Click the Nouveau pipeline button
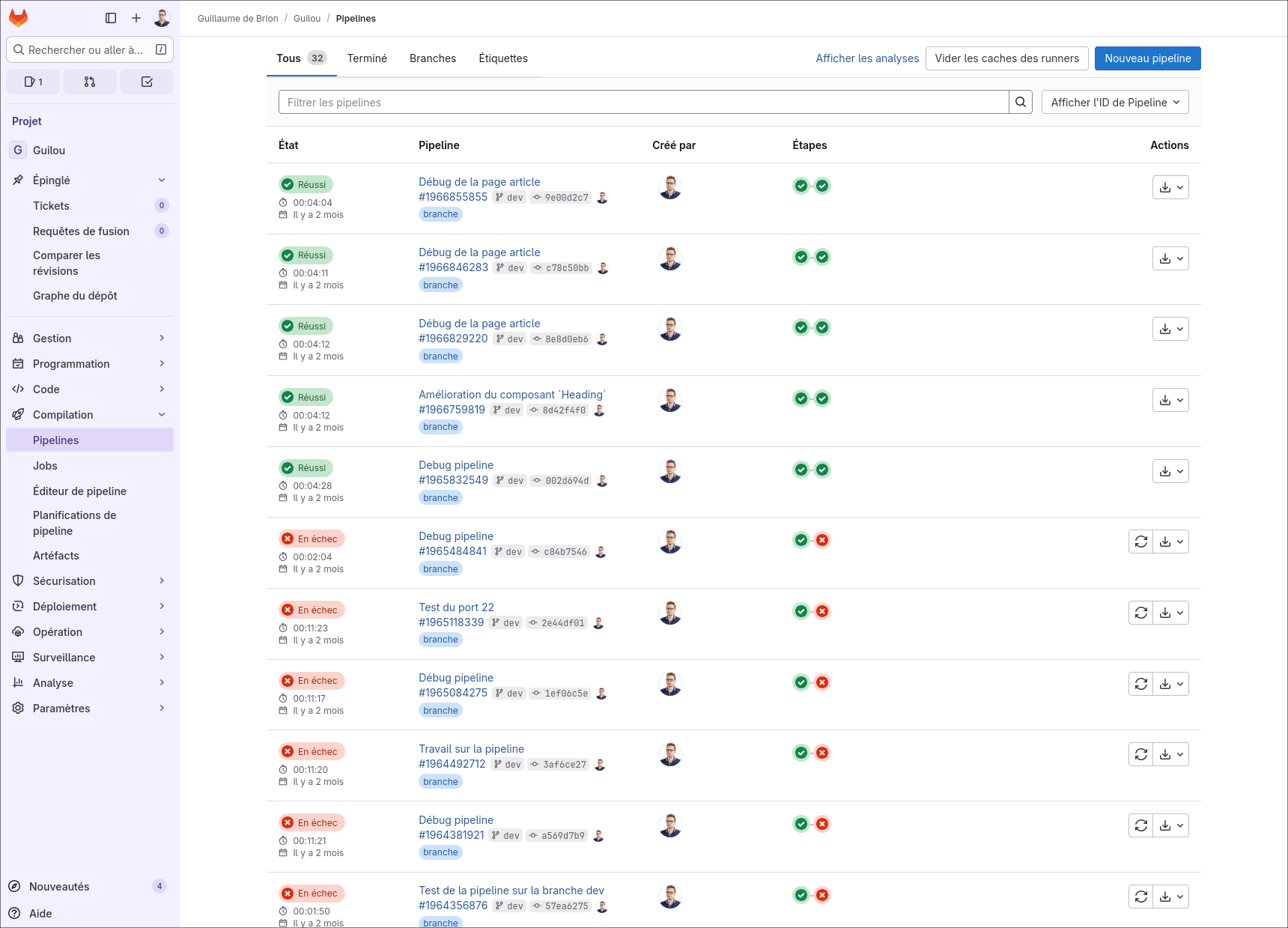1288x928 pixels. click(x=1147, y=58)
